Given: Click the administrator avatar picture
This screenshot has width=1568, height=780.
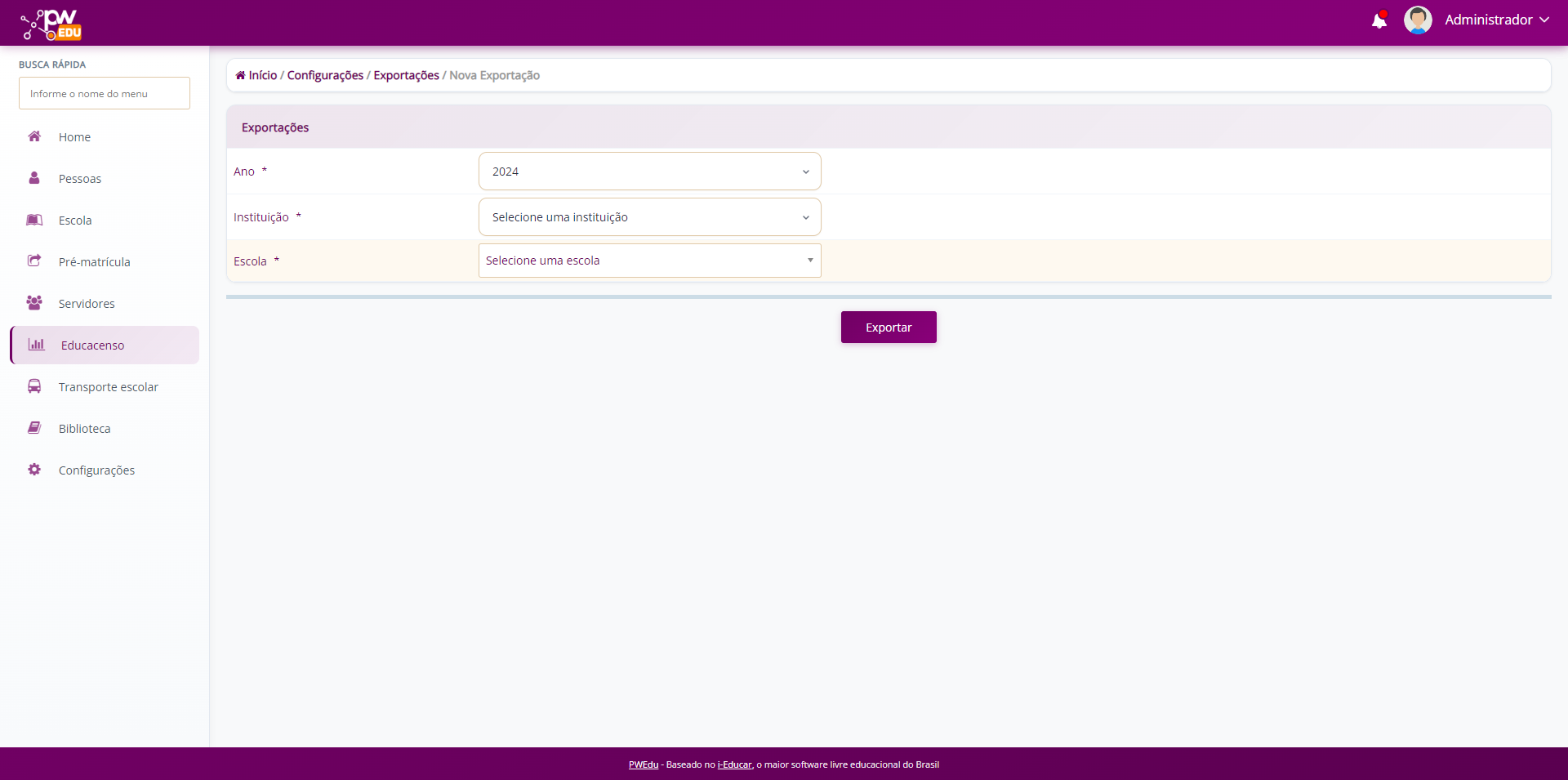Looking at the screenshot, I should click(x=1417, y=20).
